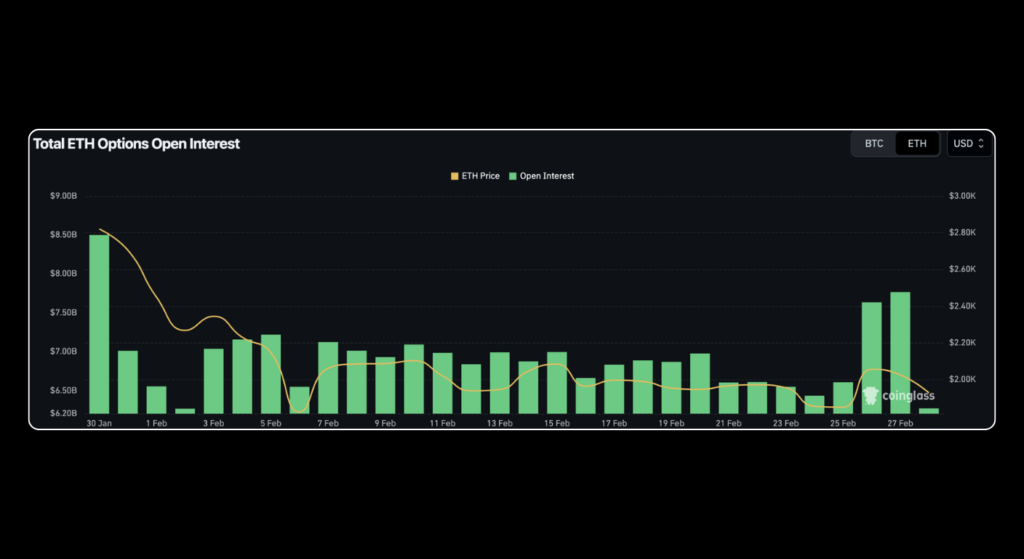This screenshot has width=1024, height=559.
Task: Click the 21 Feb open interest bar
Action: (x=729, y=398)
